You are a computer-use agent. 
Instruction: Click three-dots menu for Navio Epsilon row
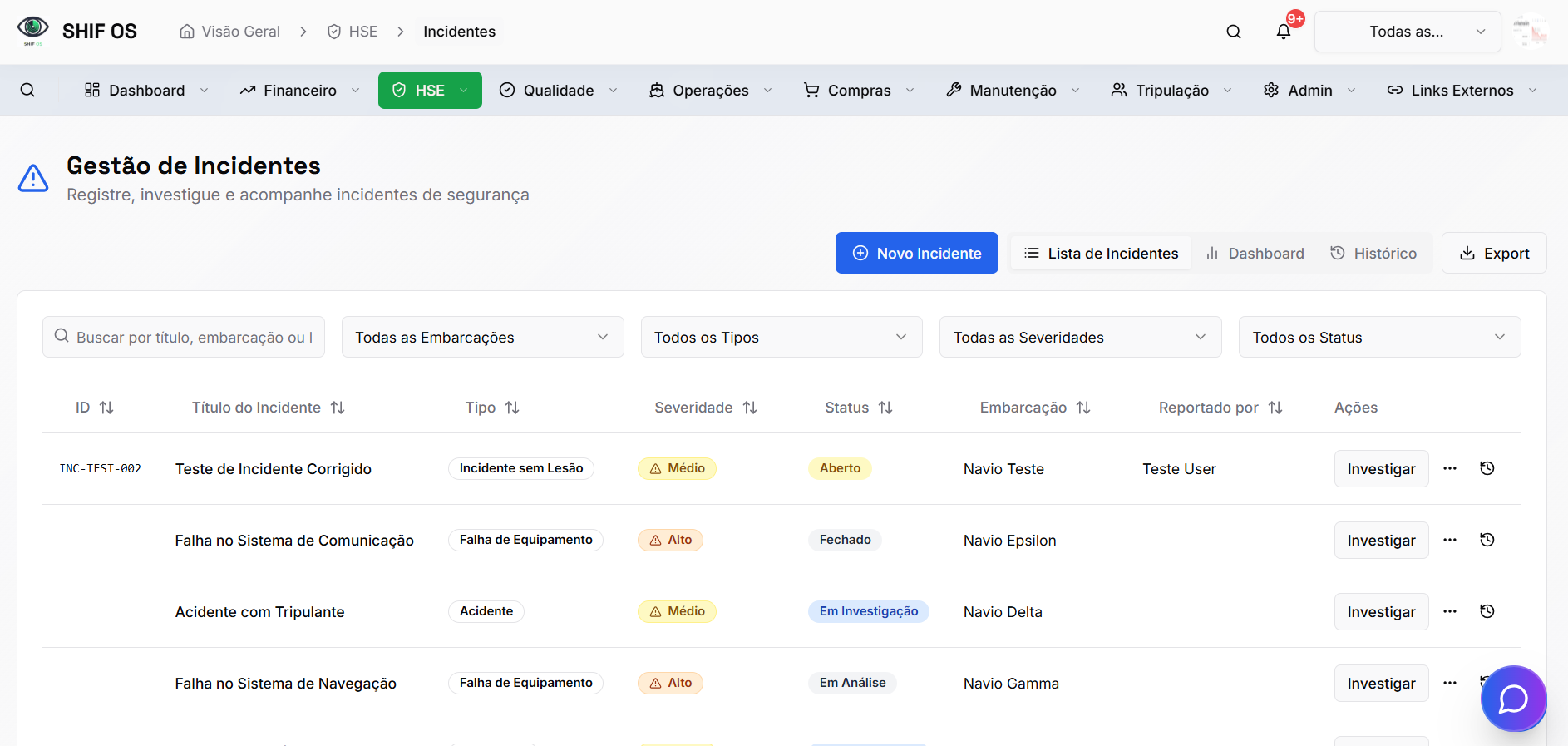1449,540
